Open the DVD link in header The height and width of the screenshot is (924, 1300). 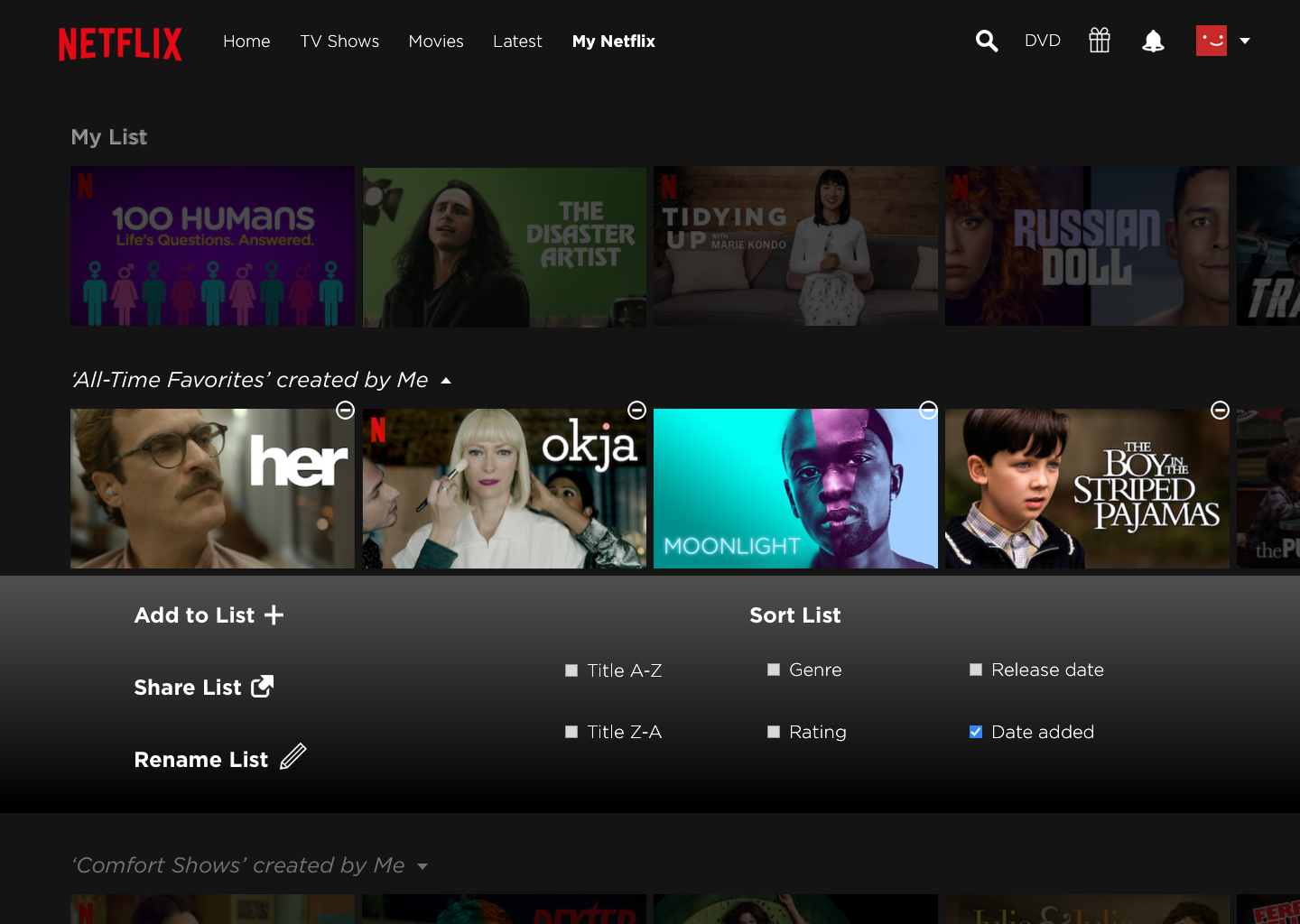point(1043,41)
